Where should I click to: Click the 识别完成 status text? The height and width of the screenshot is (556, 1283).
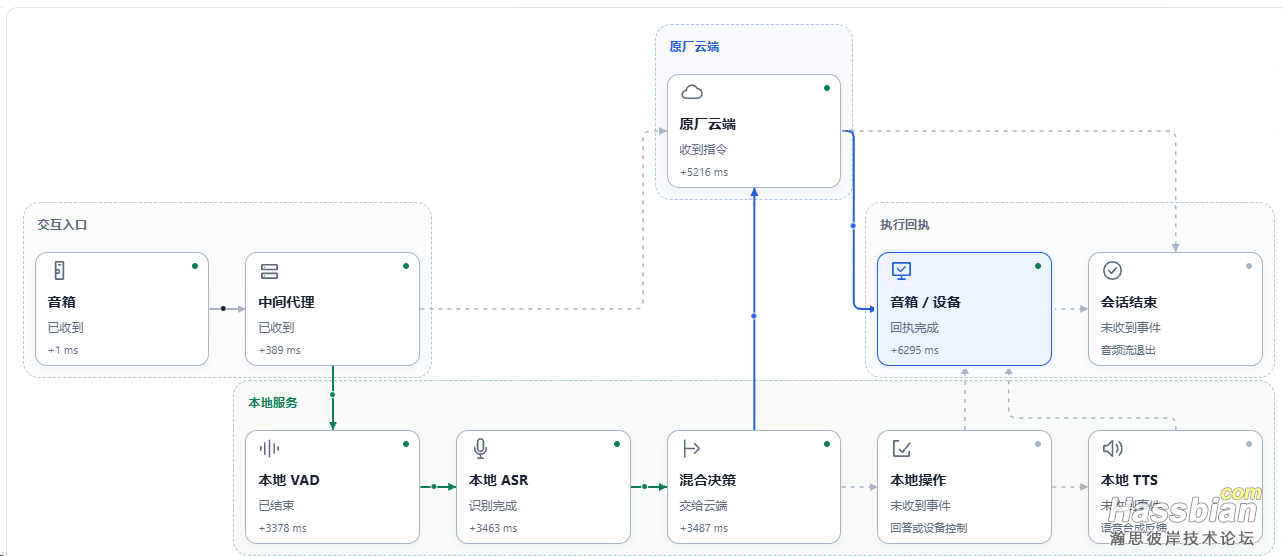coord(493,505)
